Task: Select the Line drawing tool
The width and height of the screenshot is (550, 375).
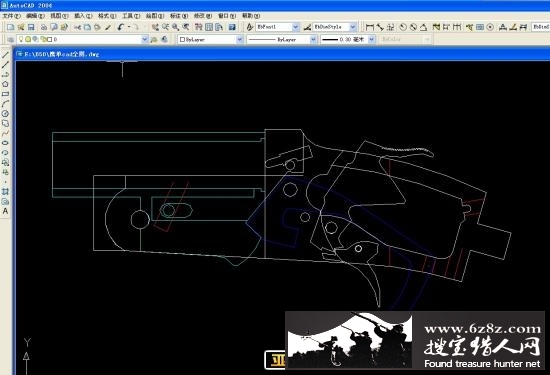Action: (x=5, y=55)
